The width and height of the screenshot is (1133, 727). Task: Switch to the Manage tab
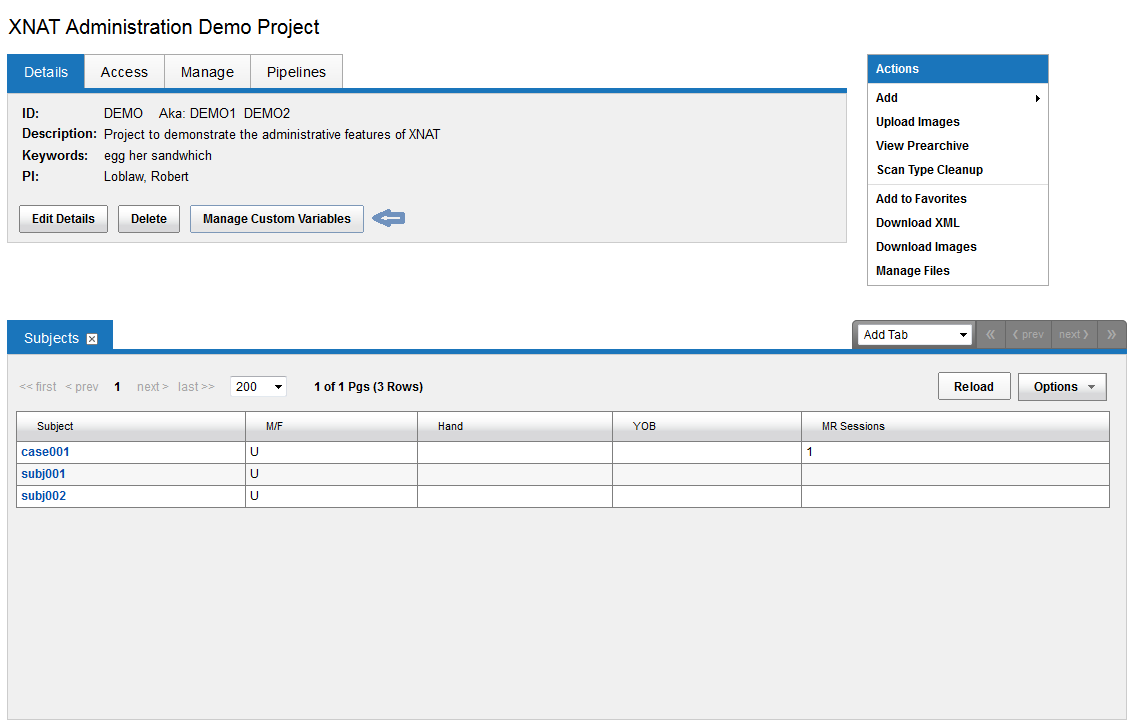pyautogui.click(x=207, y=72)
